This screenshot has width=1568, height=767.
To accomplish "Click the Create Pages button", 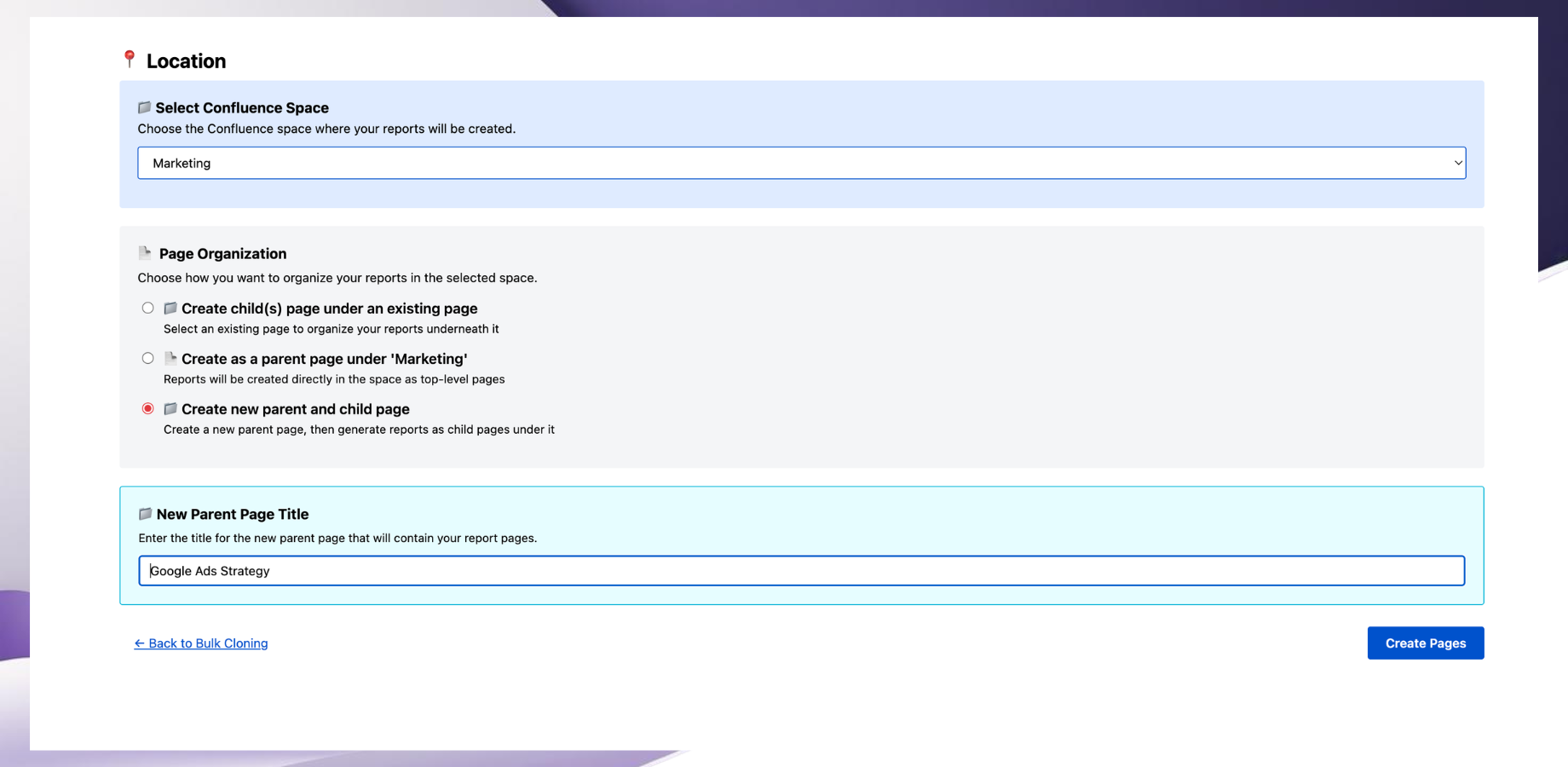I will 1426,643.
